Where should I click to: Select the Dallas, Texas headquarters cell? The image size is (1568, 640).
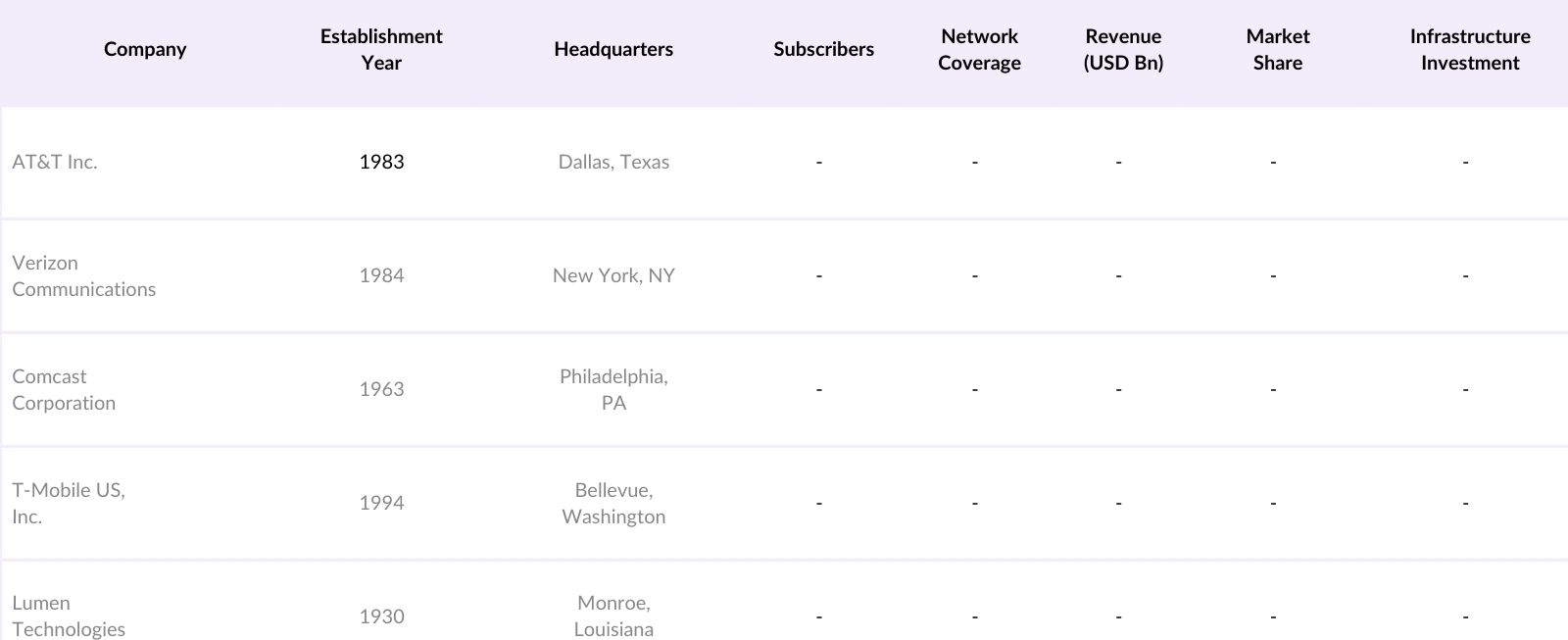(613, 162)
